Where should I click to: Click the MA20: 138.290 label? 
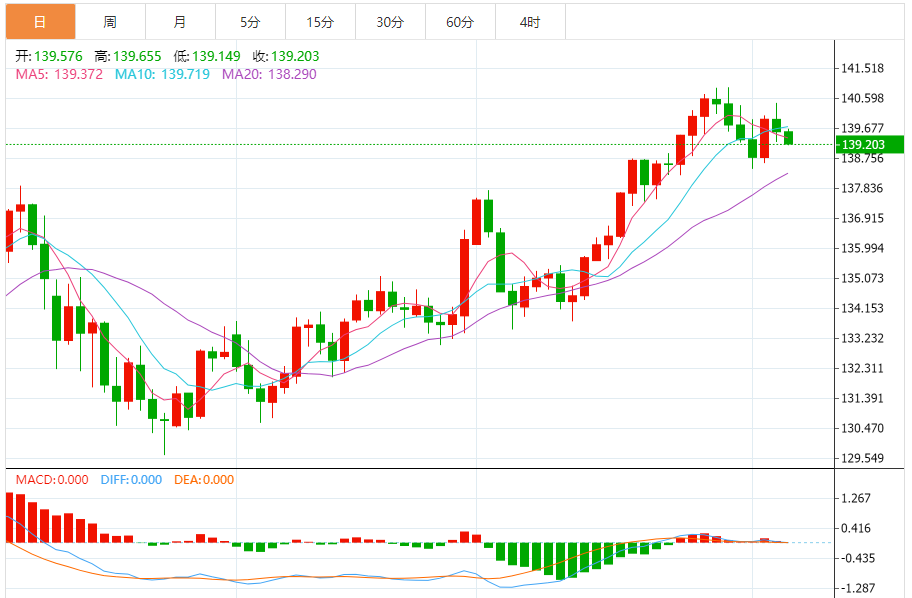(269, 74)
